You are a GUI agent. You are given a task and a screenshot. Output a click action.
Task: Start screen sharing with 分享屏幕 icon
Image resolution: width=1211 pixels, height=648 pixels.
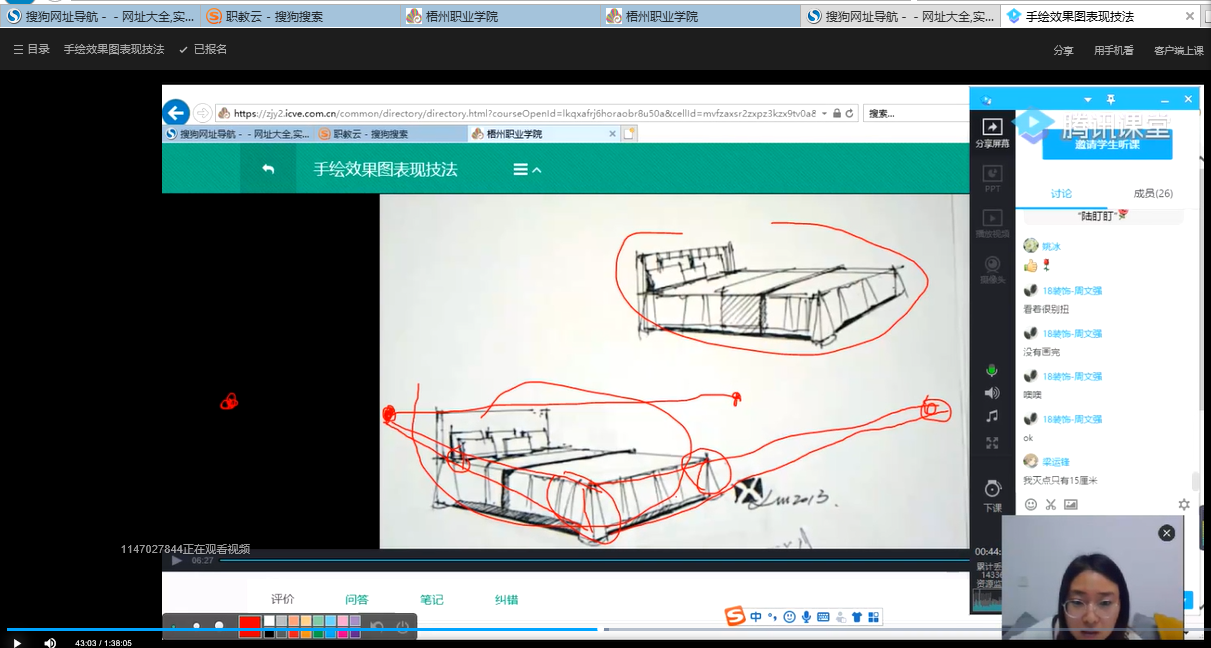pyautogui.click(x=992, y=132)
